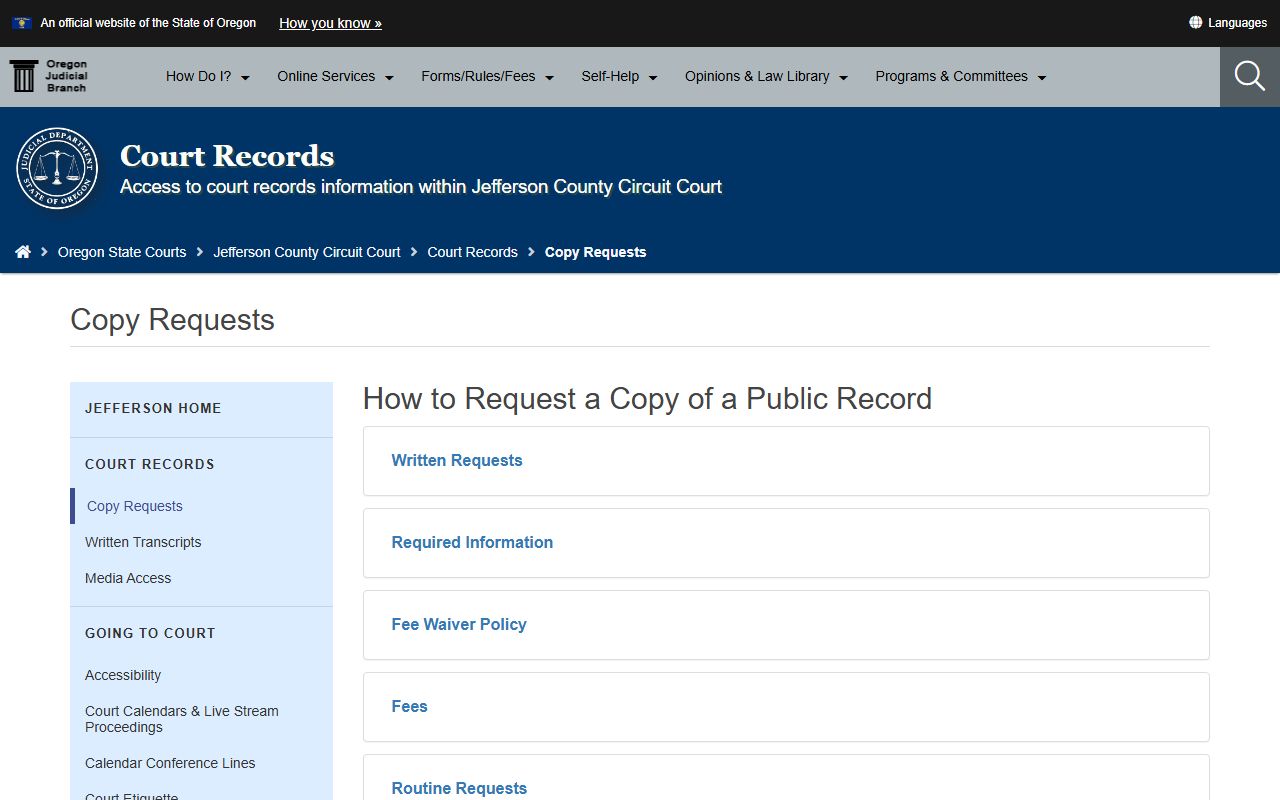Open Accessibility in the sidebar

pos(123,675)
